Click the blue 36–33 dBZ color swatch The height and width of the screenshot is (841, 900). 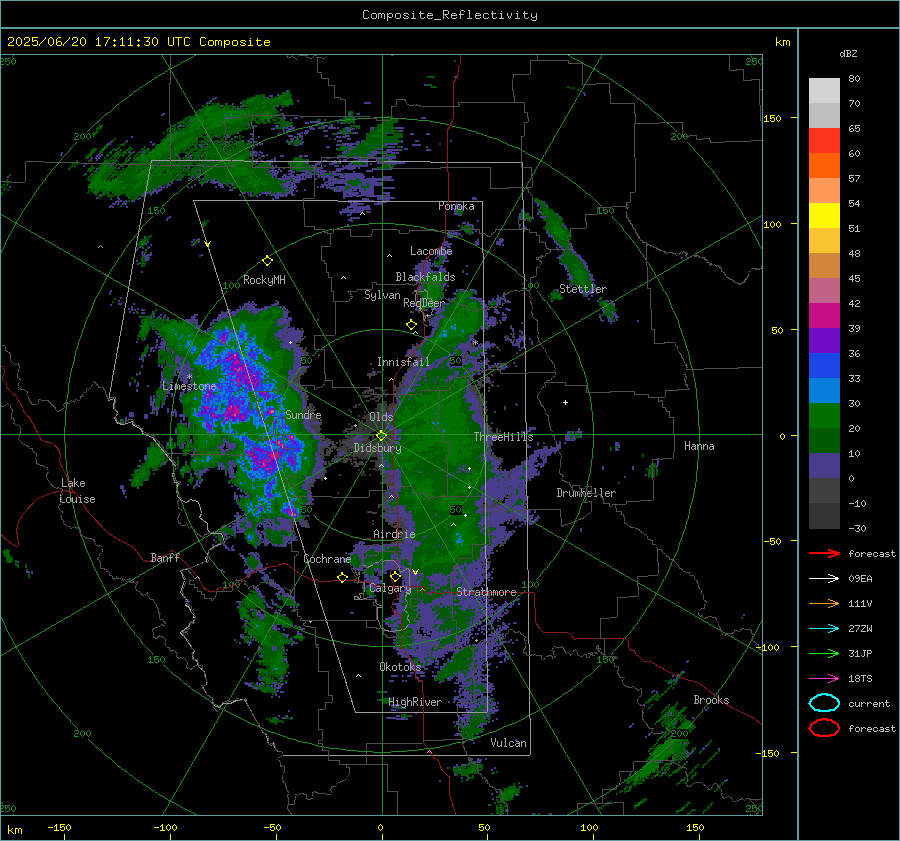(824, 366)
